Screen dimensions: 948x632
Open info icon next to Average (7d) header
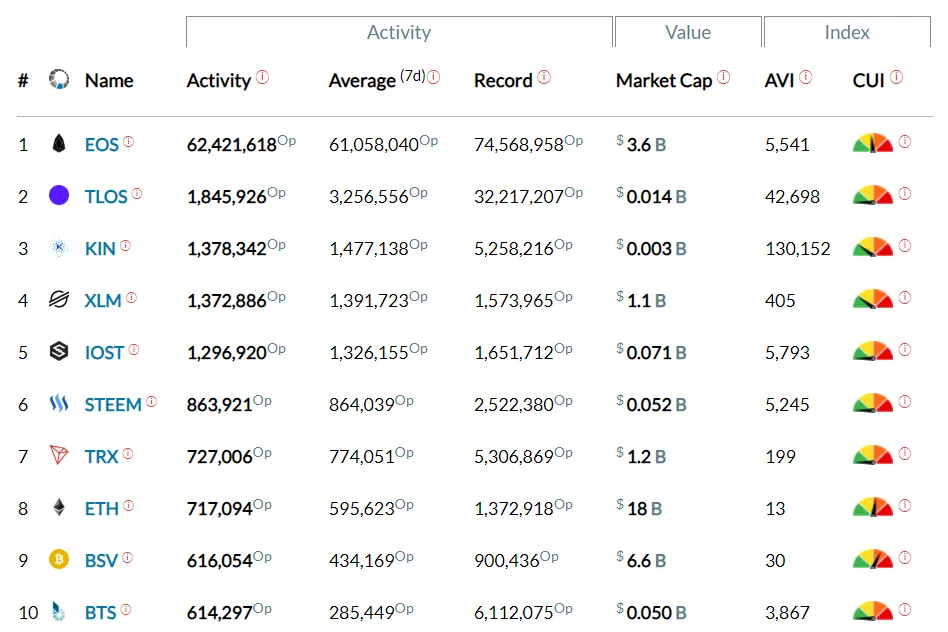pyautogui.click(x=433, y=77)
